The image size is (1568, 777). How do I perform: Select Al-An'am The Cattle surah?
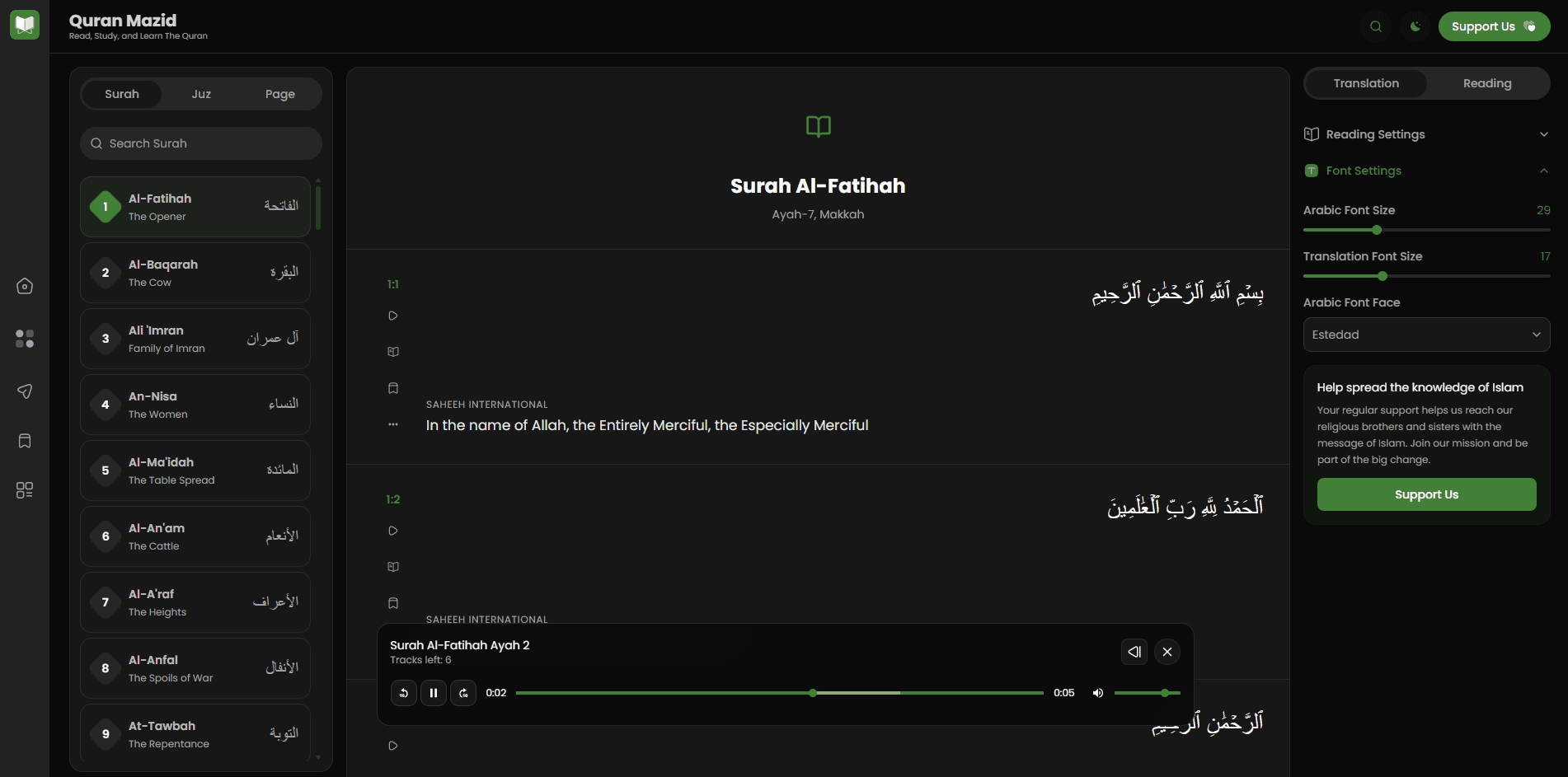click(195, 536)
